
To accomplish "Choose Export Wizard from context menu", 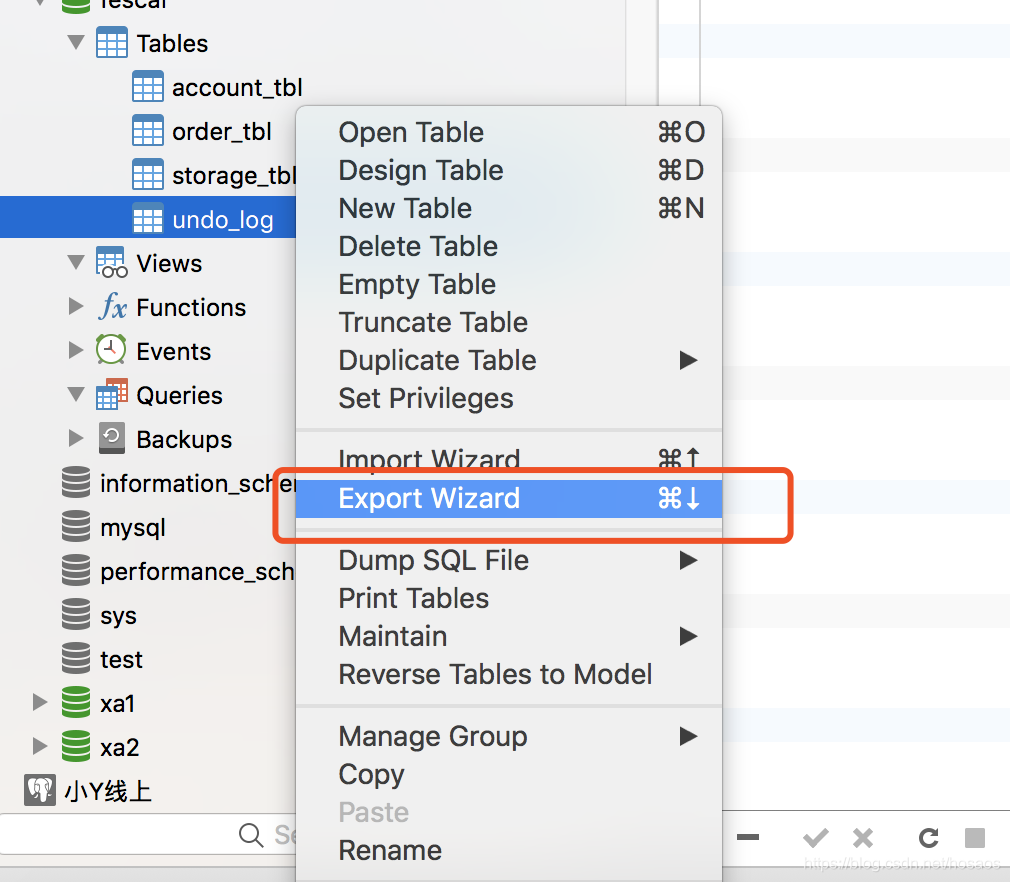I will [x=430, y=498].
